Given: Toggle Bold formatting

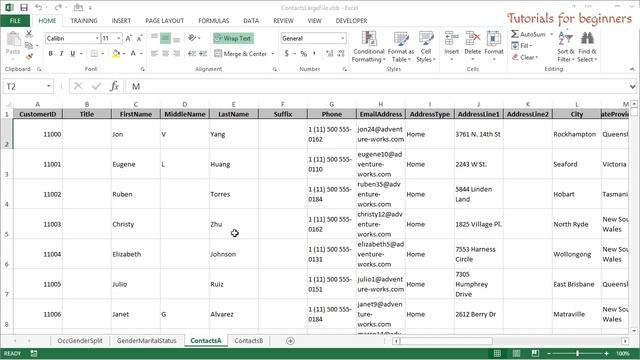Looking at the screenshot, I should pos(51,53).
